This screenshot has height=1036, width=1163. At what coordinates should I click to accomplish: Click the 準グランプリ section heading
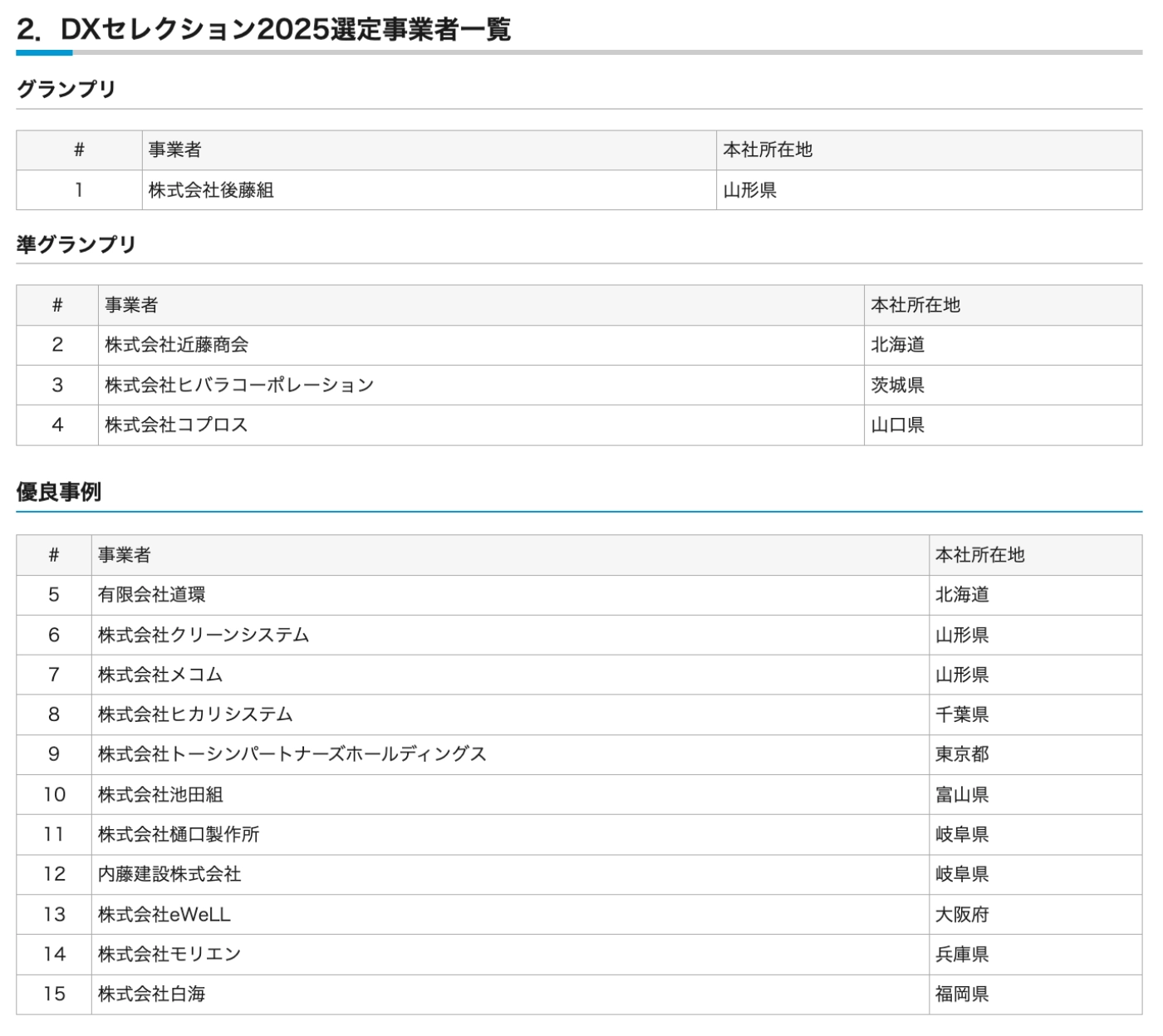[76, 244]
